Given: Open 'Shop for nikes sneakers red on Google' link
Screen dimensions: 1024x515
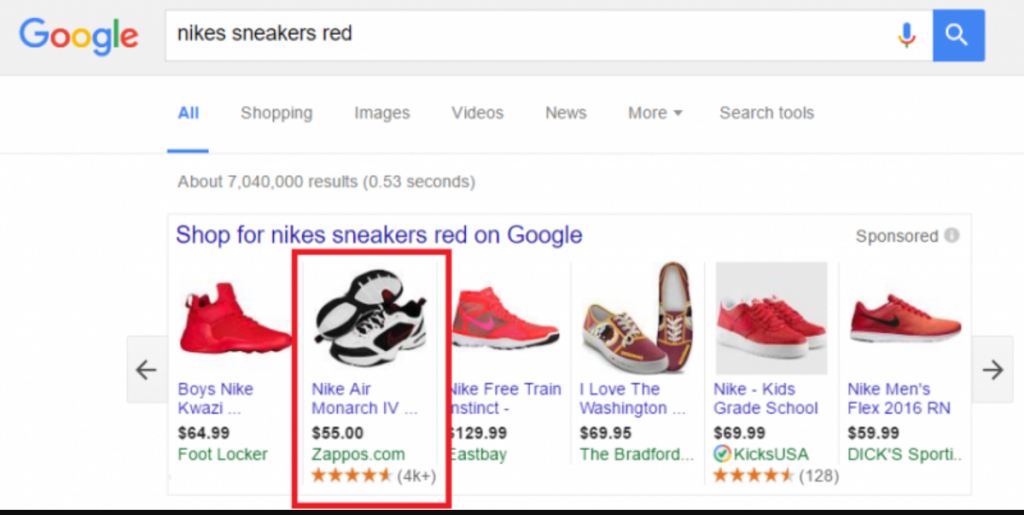Looking at the screenshot, I should (x=379, y=236).
